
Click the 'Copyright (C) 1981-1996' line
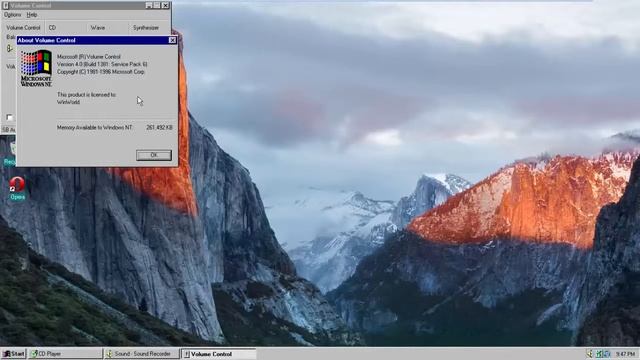100,71
